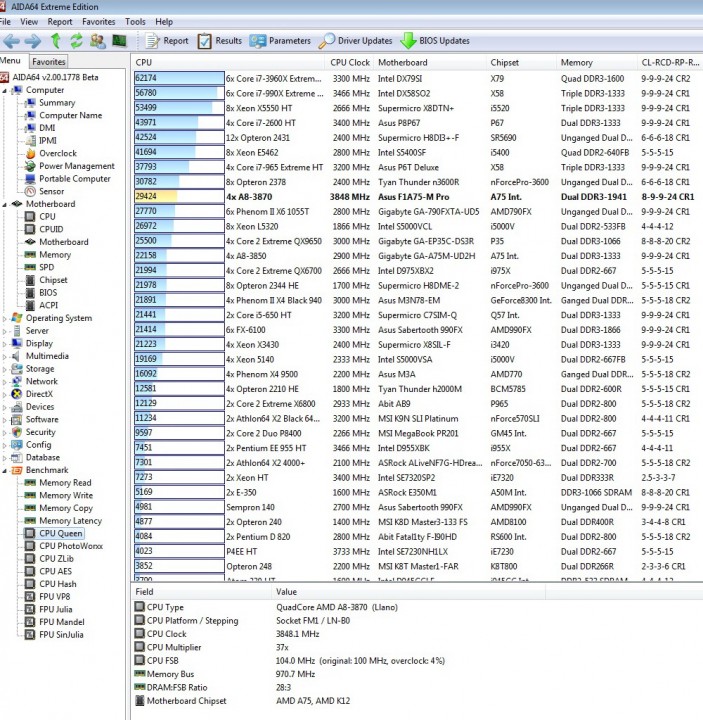Screen dimensions: 703x720
Task: Select the 6x Core i7-990X Extreme row
Action: (417, 93)
